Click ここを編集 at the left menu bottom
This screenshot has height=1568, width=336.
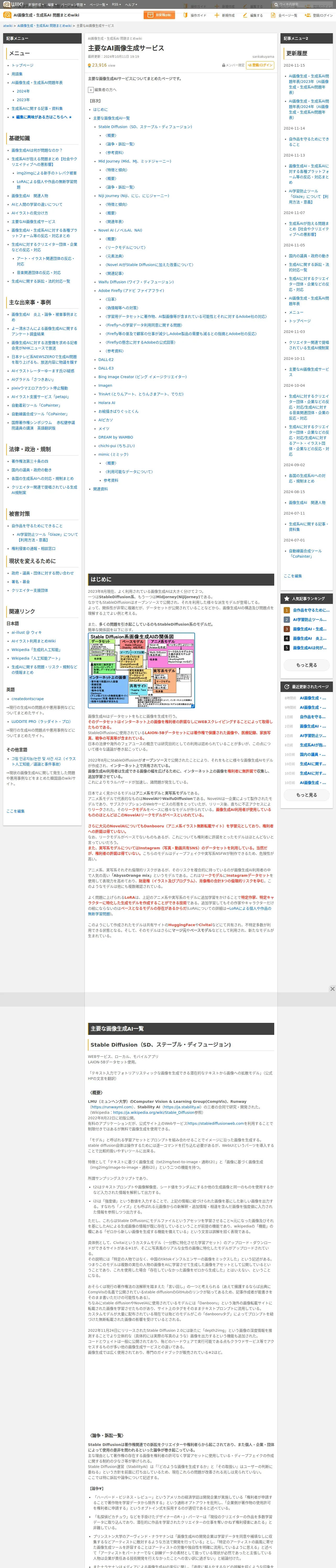[15, 811]
